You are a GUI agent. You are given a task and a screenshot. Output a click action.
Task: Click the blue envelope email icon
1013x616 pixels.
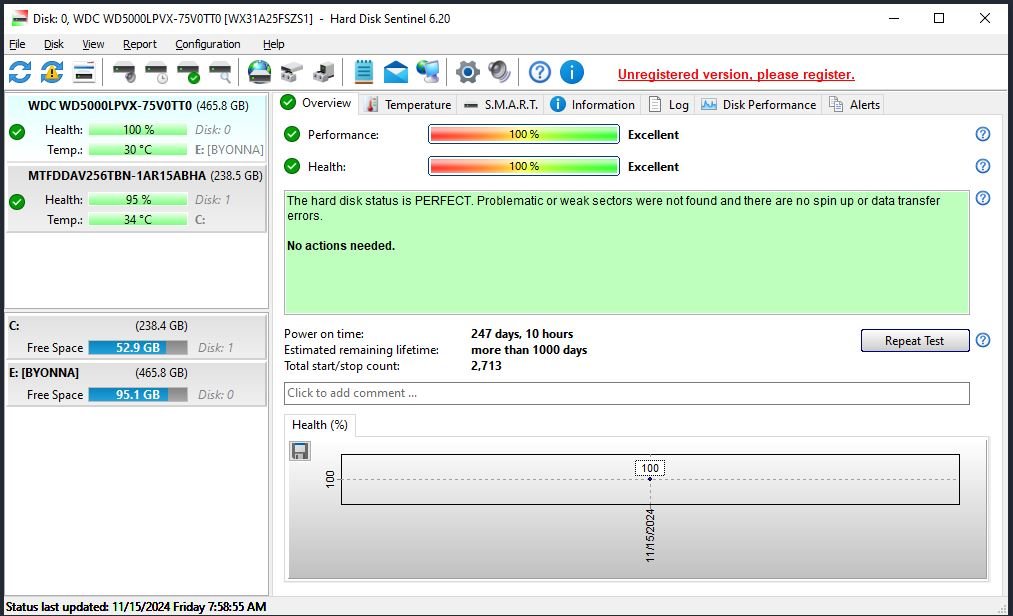(396, 72)
